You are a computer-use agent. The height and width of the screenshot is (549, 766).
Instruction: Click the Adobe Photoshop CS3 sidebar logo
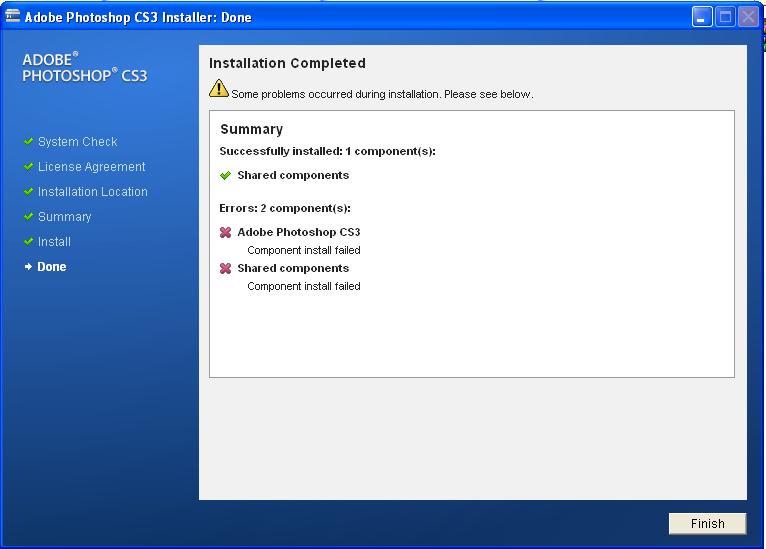tap(84, 68)
